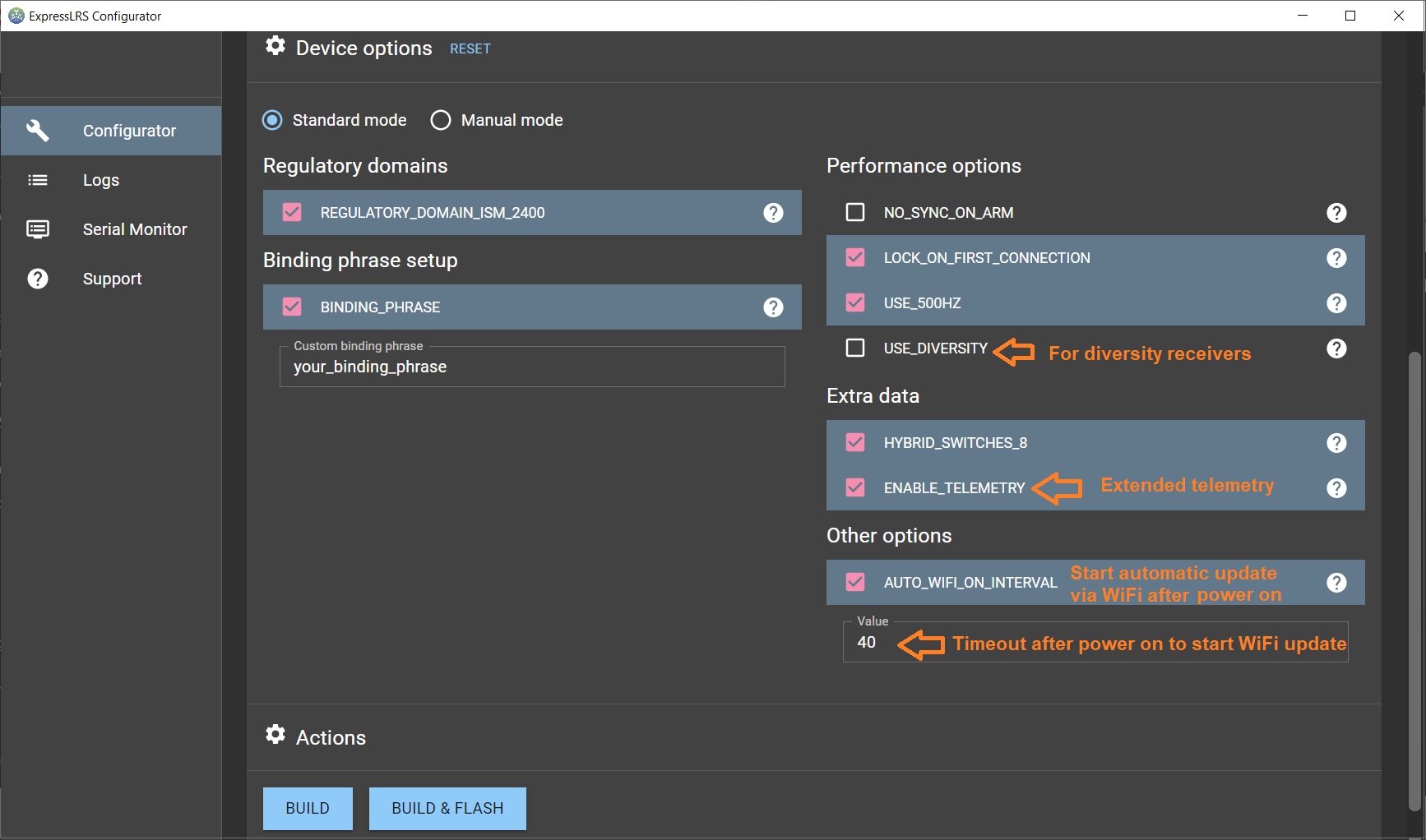Edit the WiFi interval Value field
The width and height of the screenshot is (1426, 840).
1095,642
